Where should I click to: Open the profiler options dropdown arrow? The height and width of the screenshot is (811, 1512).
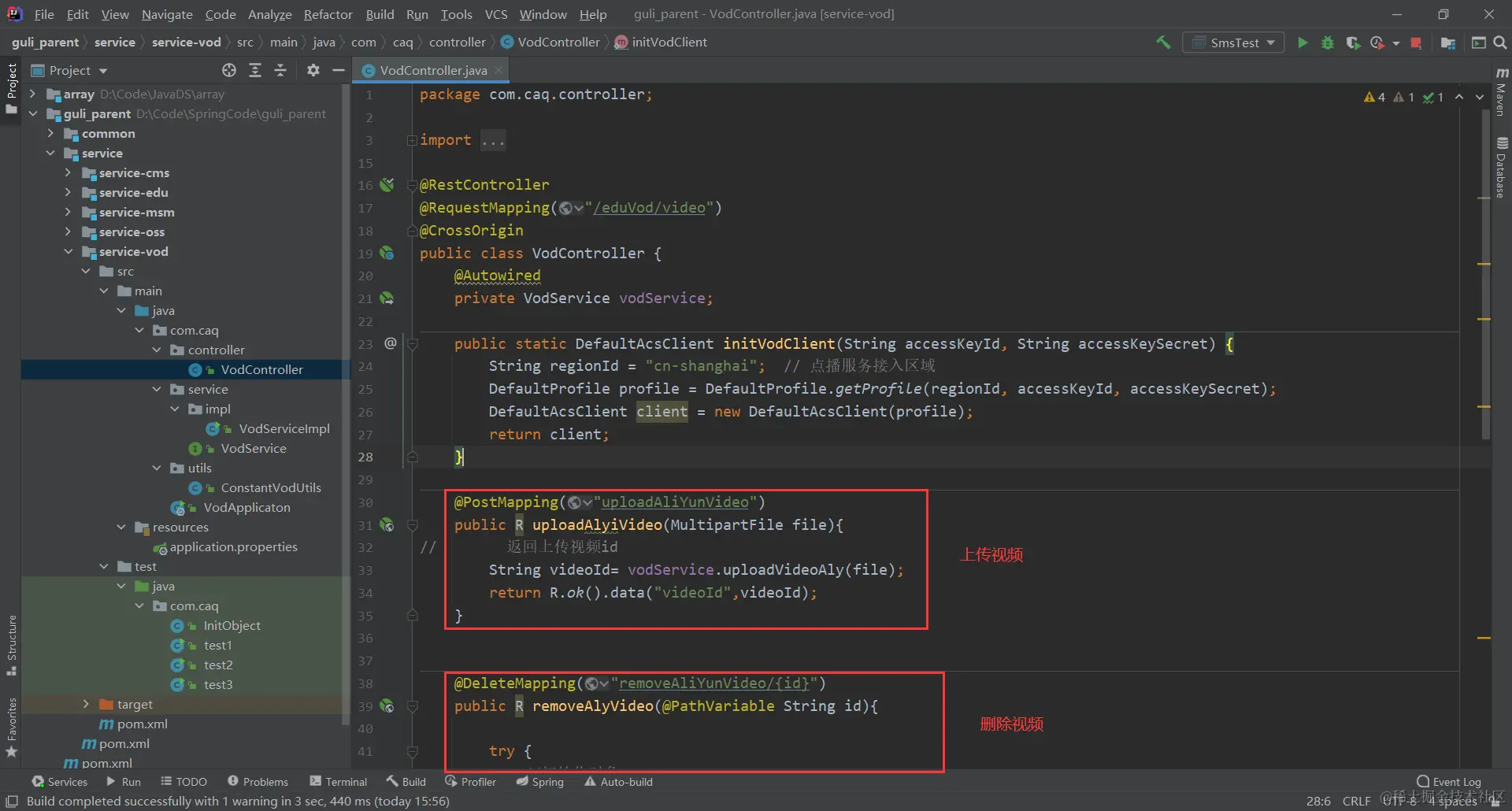(1396, 43)
